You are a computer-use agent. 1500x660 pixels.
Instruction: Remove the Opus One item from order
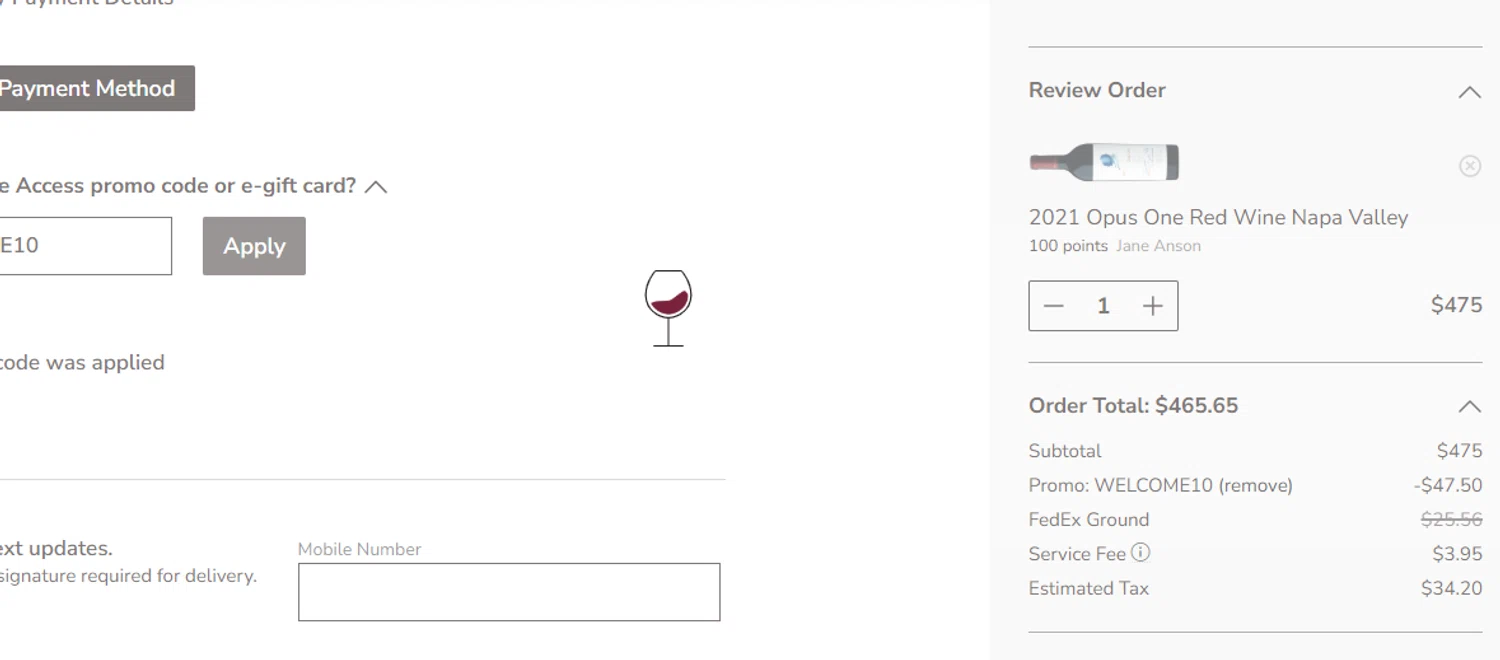pos(1469,166)
